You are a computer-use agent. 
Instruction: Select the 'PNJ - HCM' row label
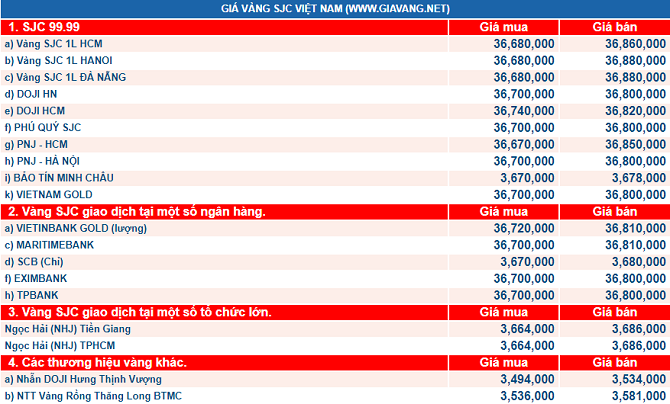point(36,144)
